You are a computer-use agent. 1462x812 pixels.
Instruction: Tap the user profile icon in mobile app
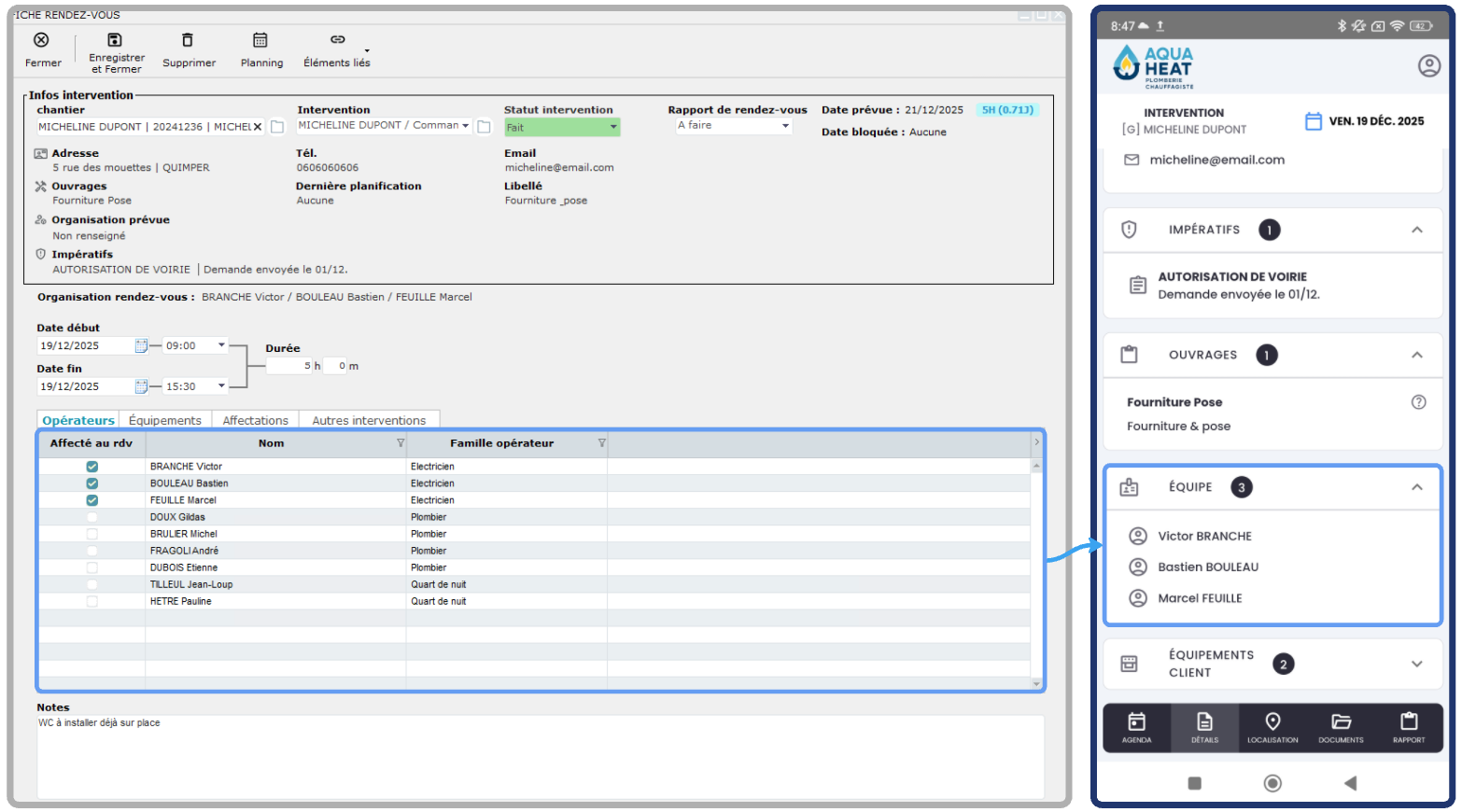click(x=1428, y=66)
